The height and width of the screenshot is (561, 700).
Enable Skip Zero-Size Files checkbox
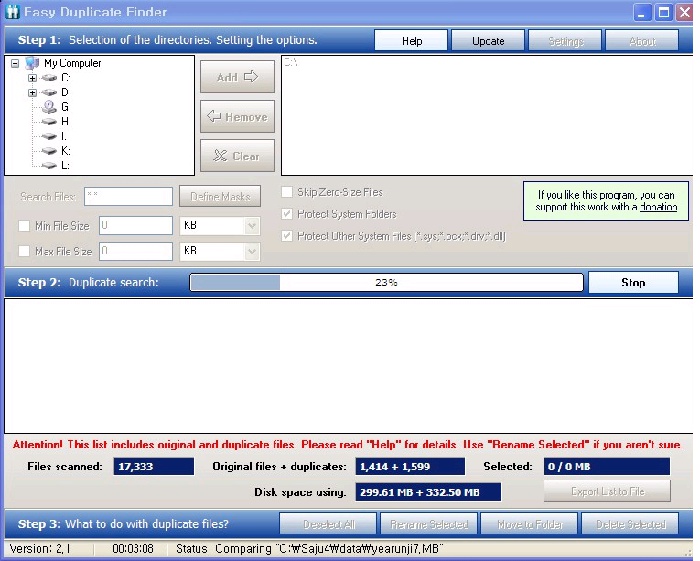[287, 192]
